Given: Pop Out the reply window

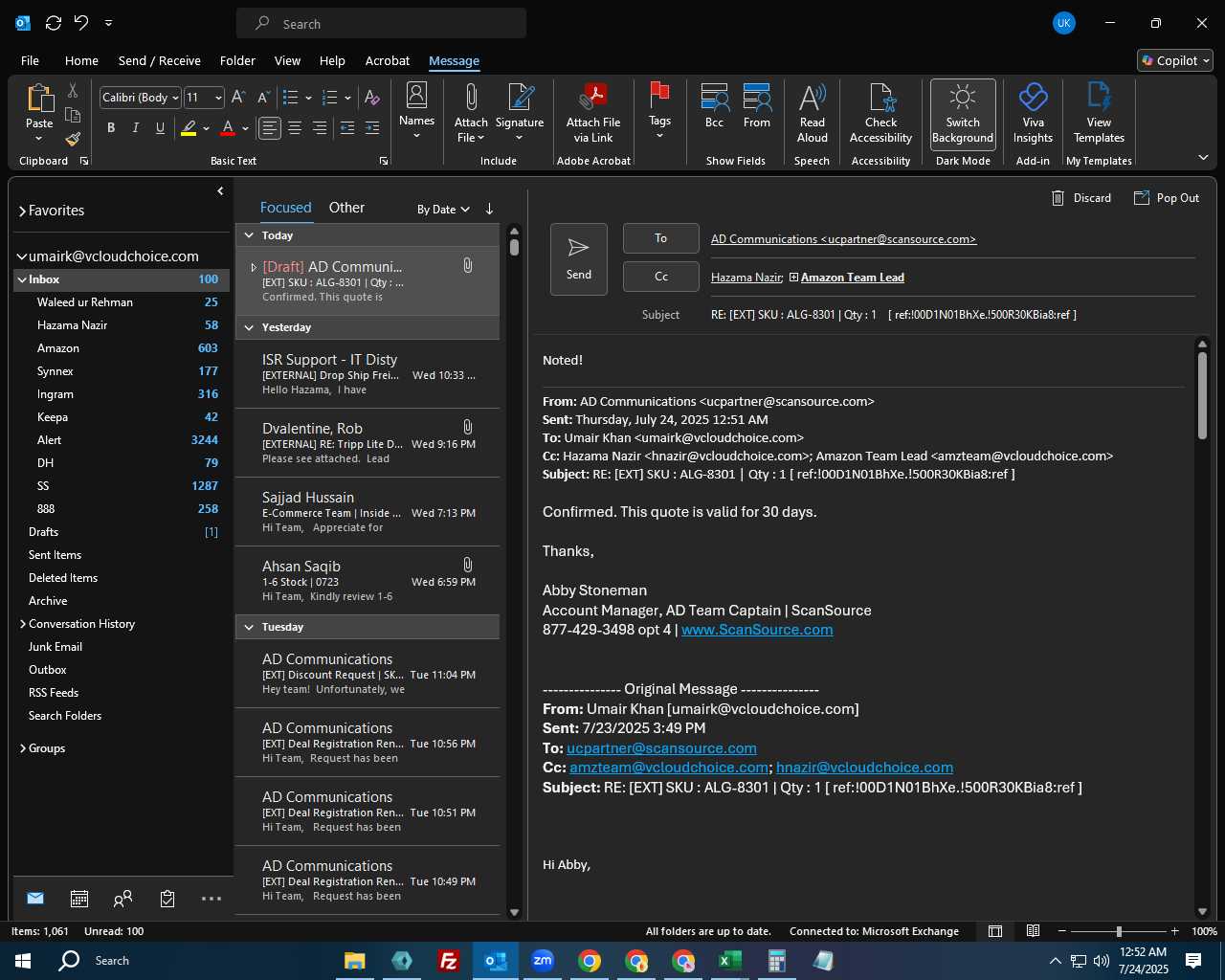Looking at the screenshot, I should coord(1166,198).
